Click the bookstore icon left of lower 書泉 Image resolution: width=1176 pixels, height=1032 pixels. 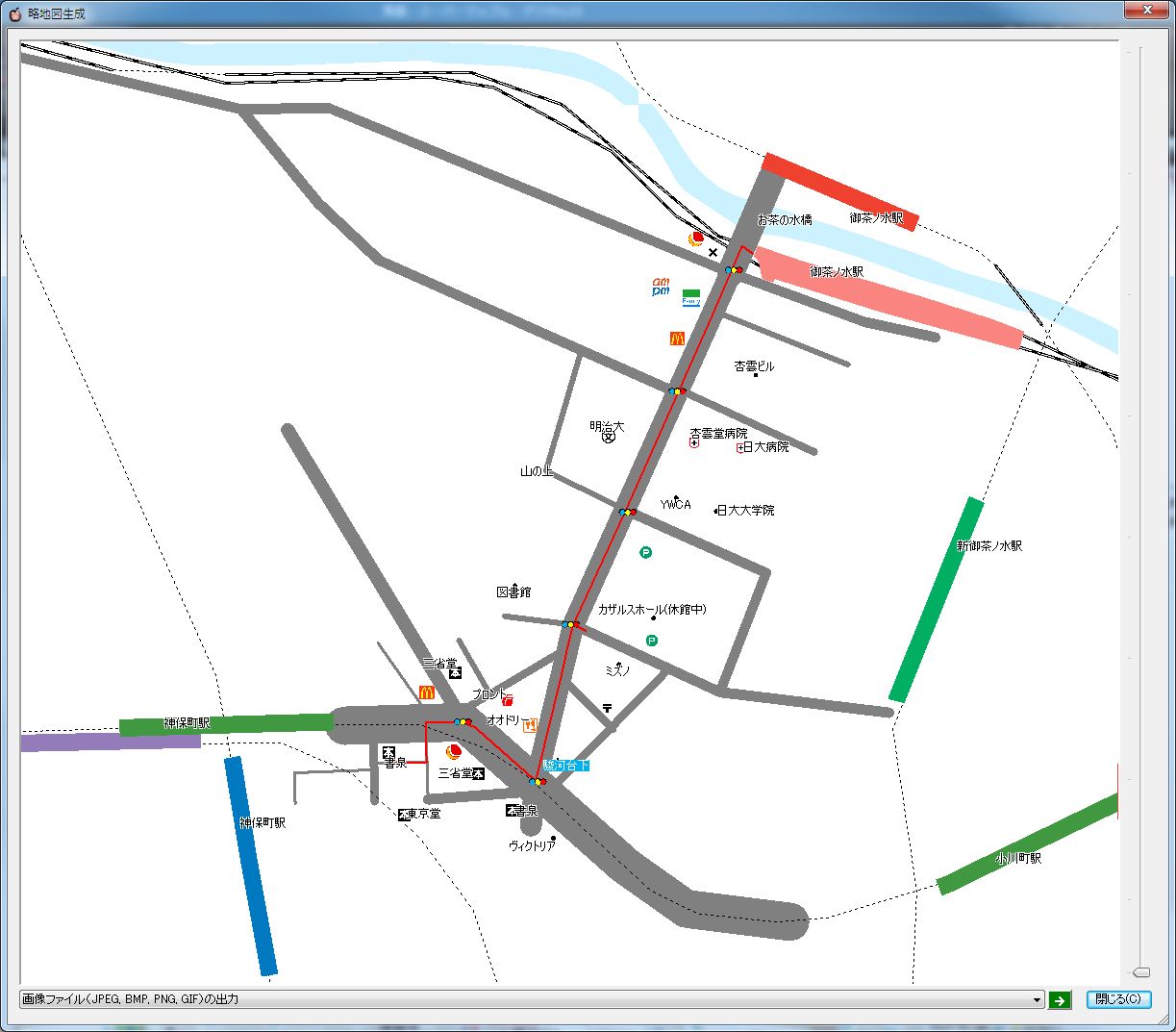pyautogui.click(x=512, y=811)
